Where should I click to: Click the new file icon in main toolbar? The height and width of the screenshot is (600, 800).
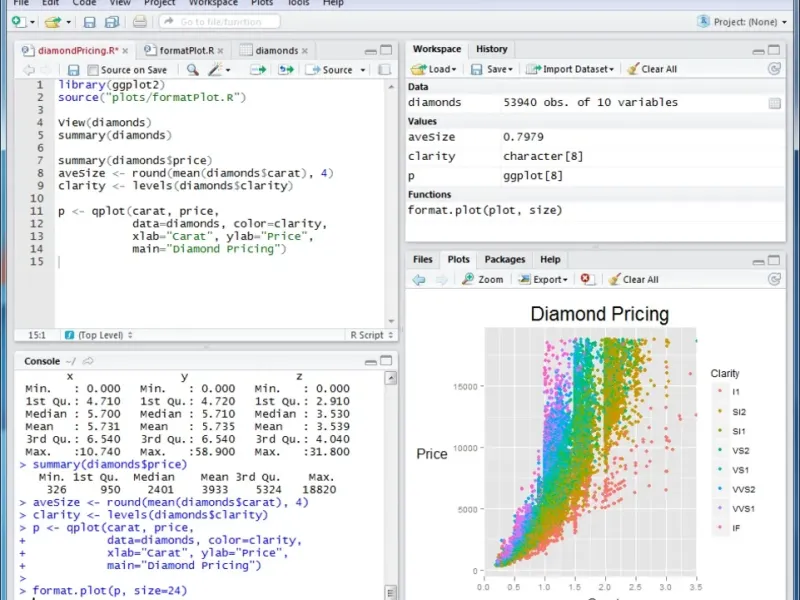point(19,22)
